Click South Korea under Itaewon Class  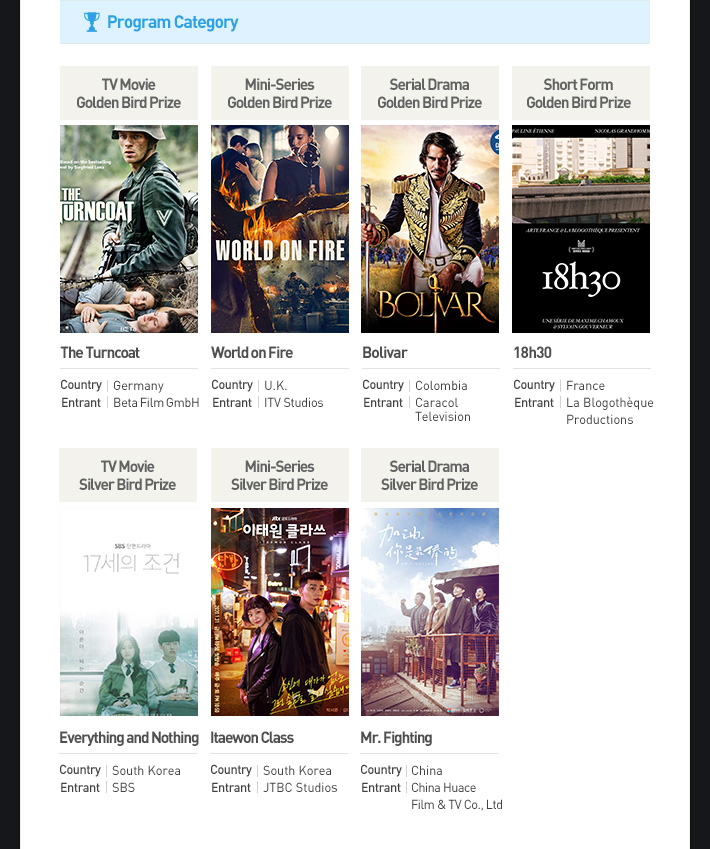point(297,770)
